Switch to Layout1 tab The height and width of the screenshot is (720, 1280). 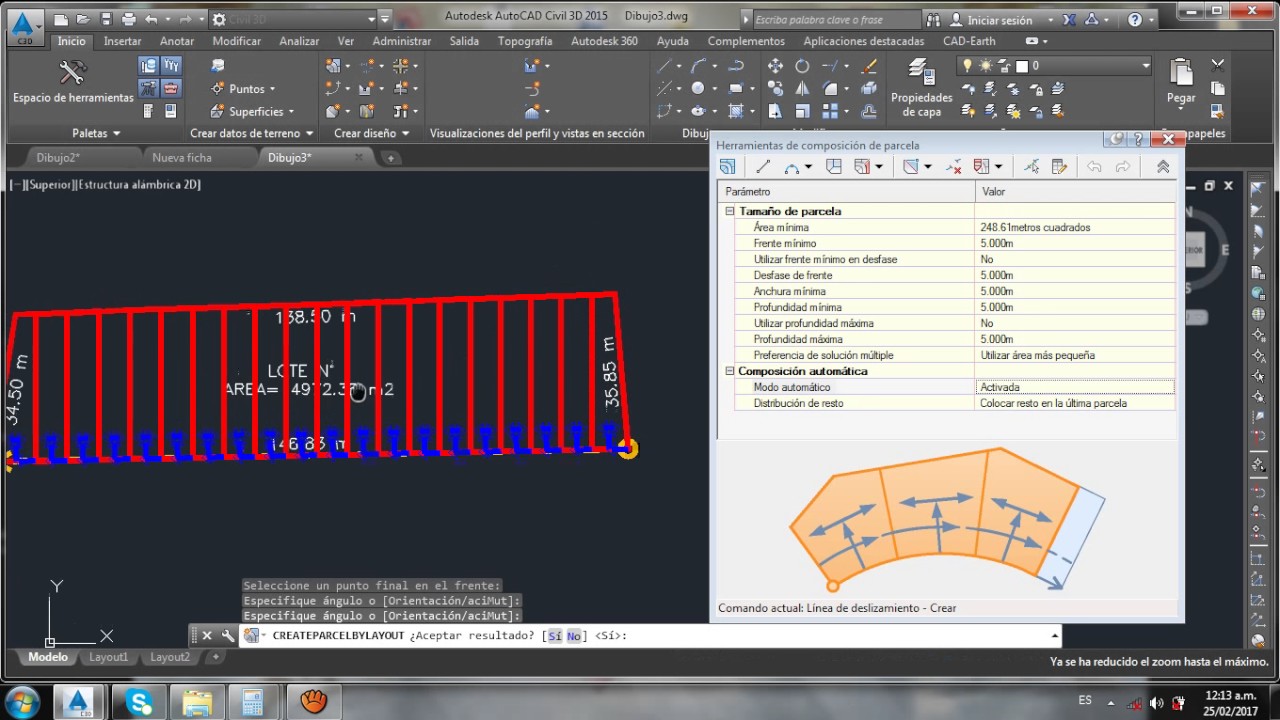tap(109, 657)
